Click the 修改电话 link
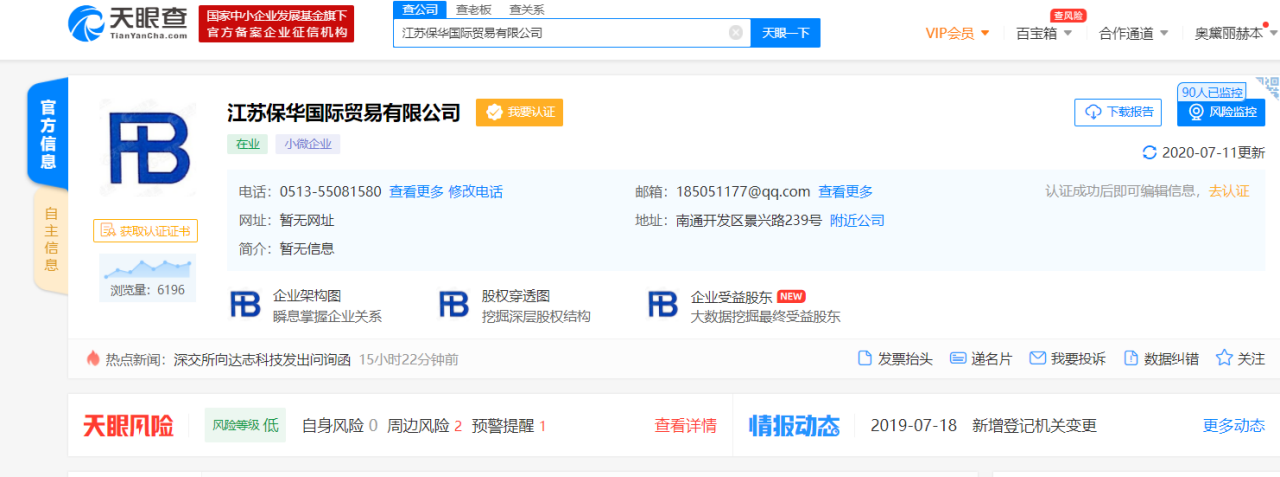The height and width of the screenshot is (477, 1280). pyautogui.click(x=475, y=192)
